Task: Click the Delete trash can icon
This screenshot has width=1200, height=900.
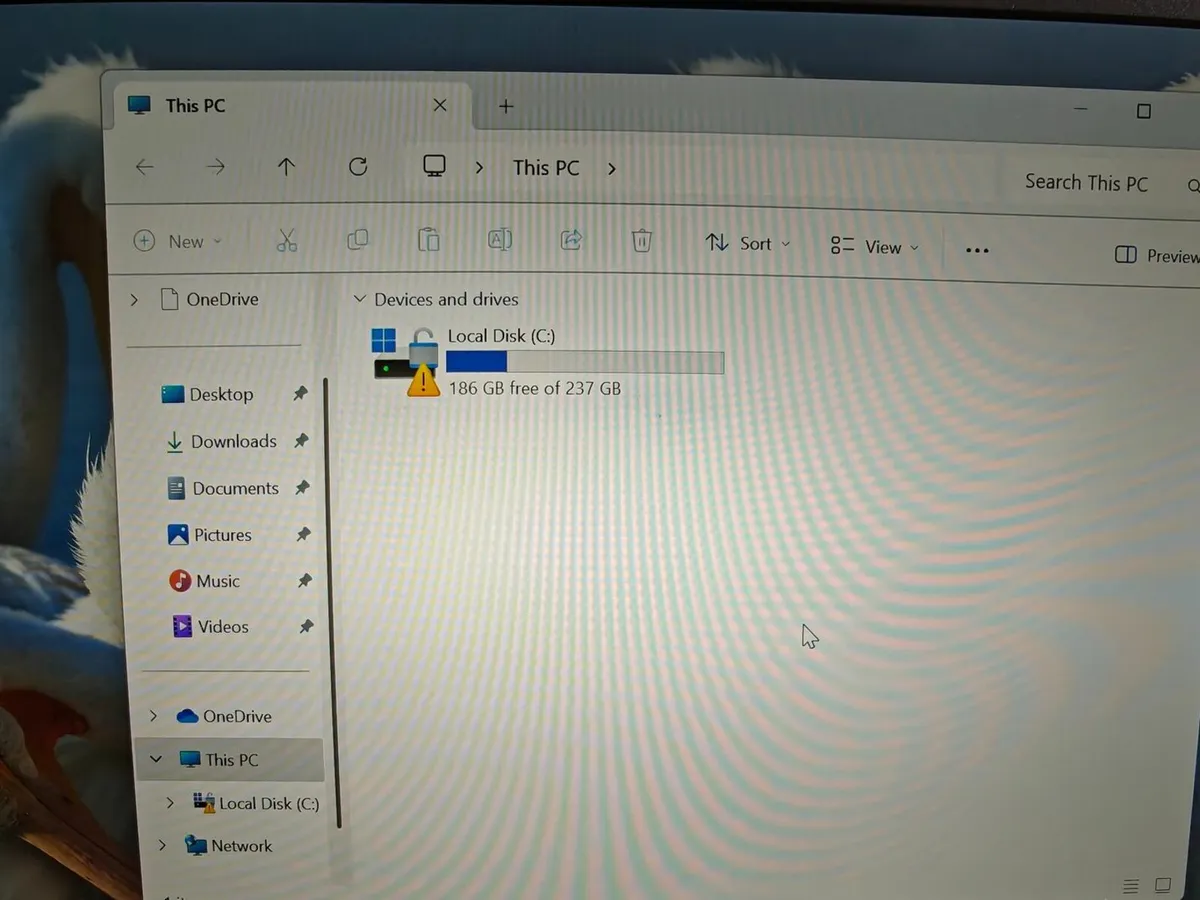Action: coord(642,241)
